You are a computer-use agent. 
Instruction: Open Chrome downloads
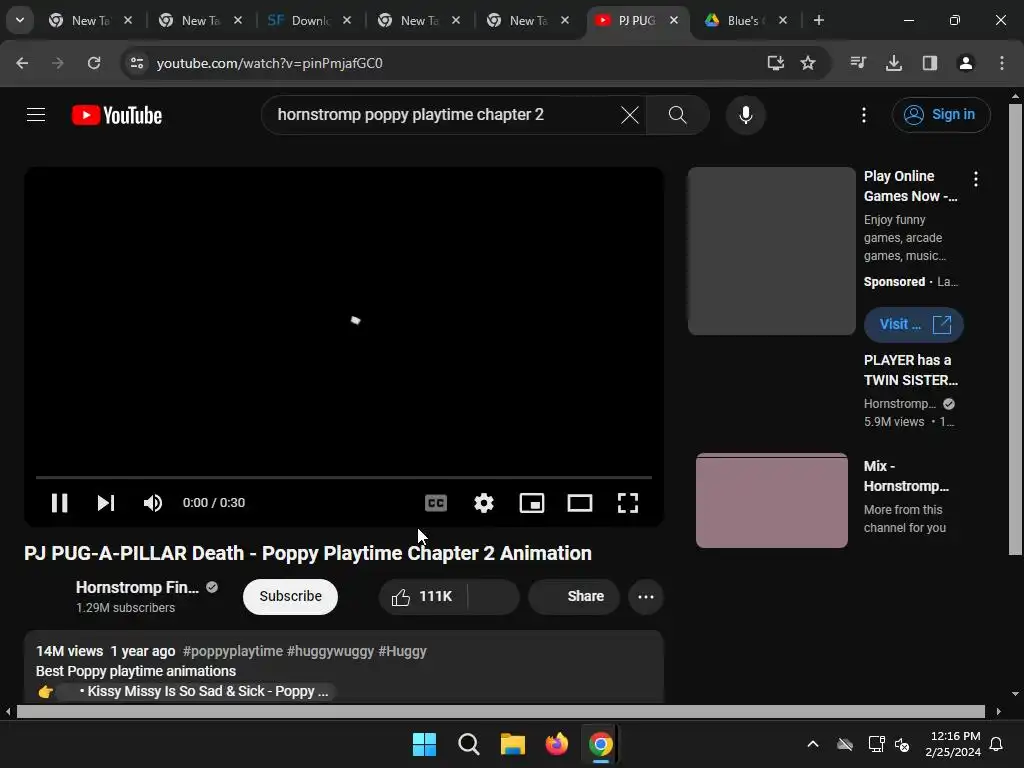893,63
